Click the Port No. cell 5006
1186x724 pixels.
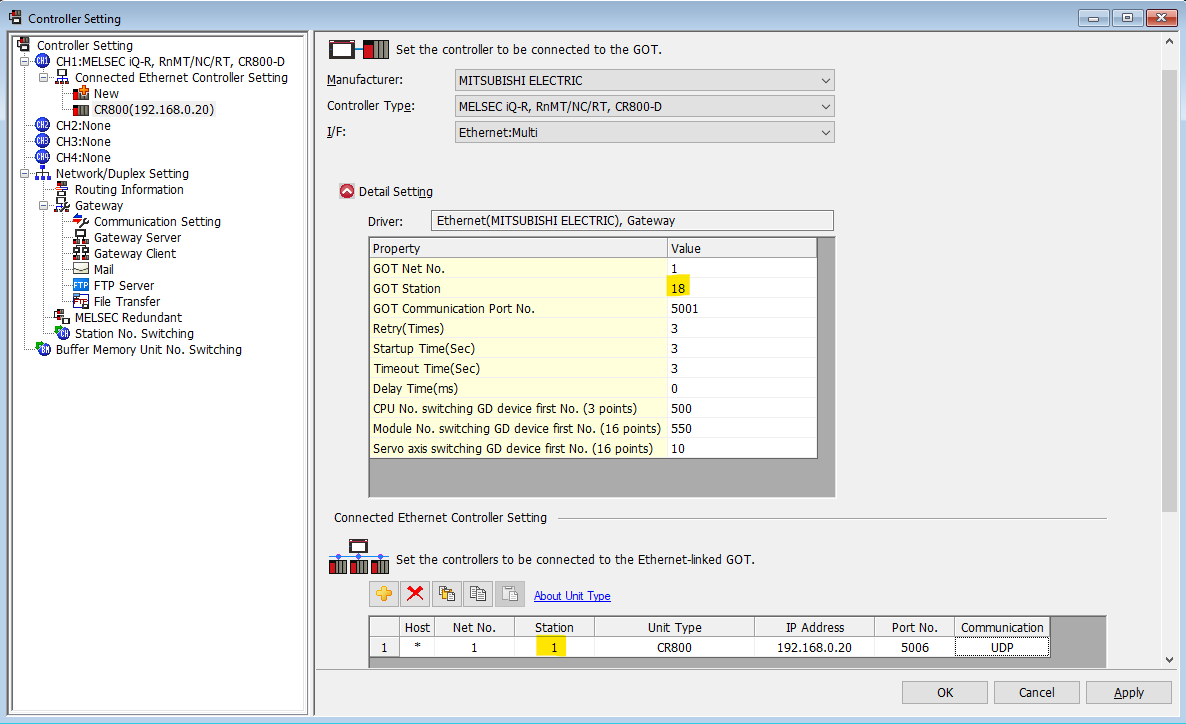[x=914, y=648]
